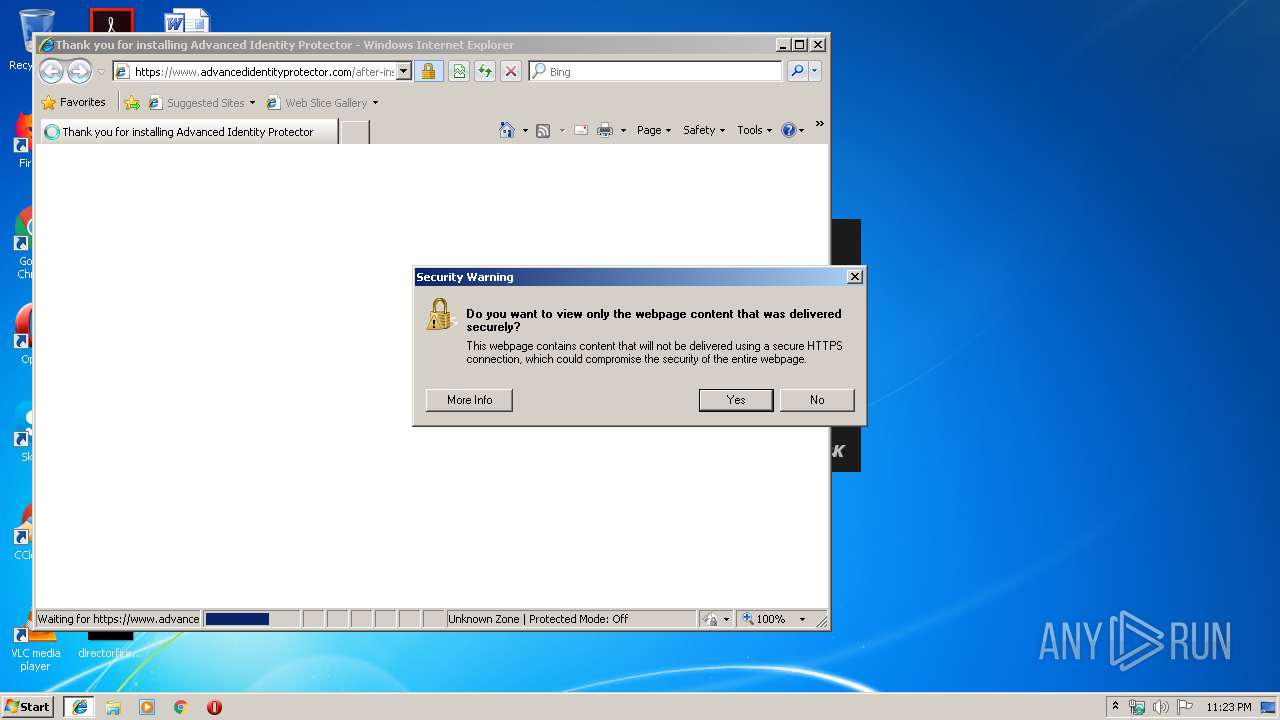Screen dimensions: 1280x720
Task: Open Google Chrome taskbar icon
Action: tap(181, 707)
